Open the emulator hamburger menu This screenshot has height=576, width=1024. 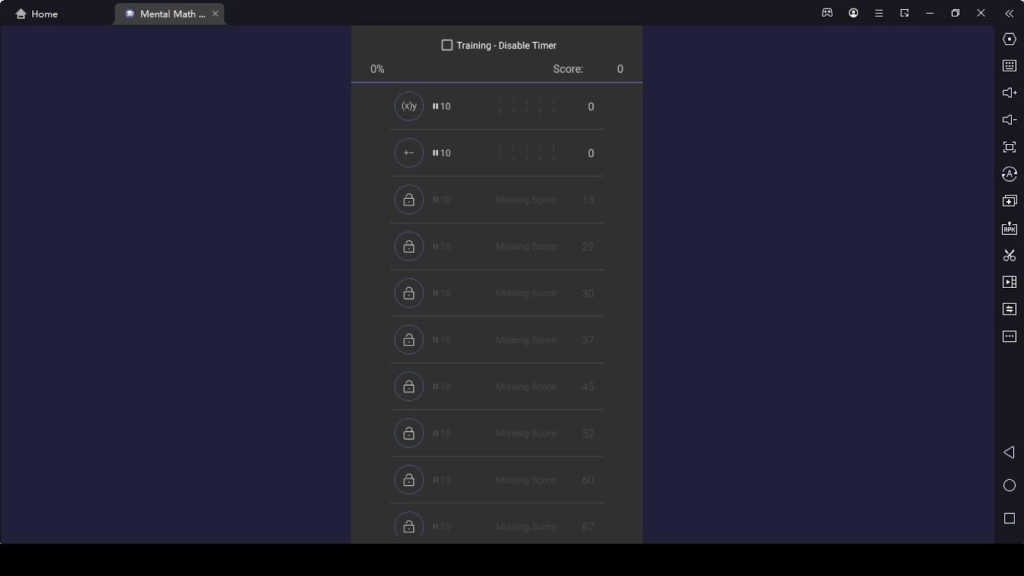pyautogui.click(x=878, y=13)
